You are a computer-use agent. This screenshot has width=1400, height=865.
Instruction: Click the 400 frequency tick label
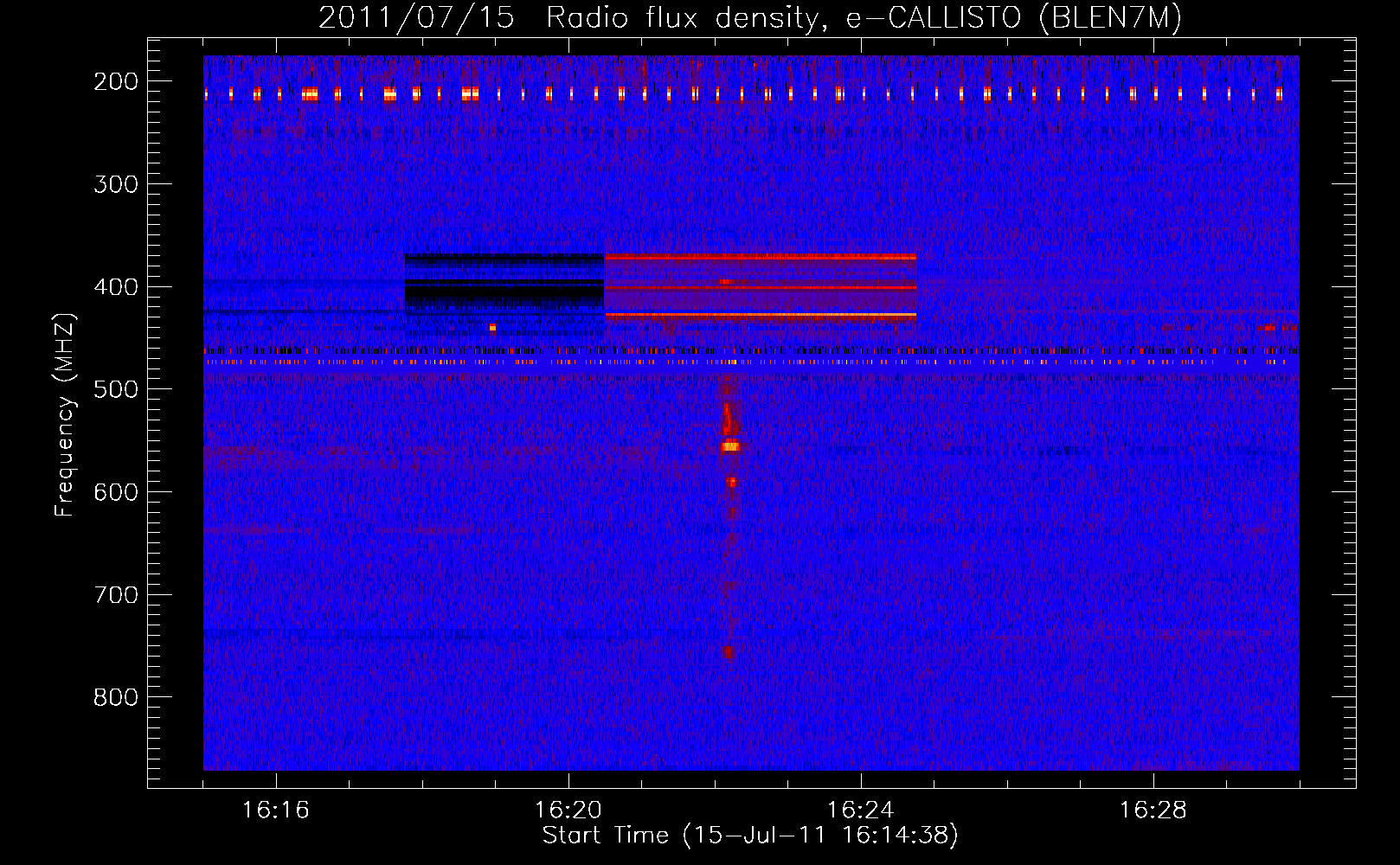(116, 287)
